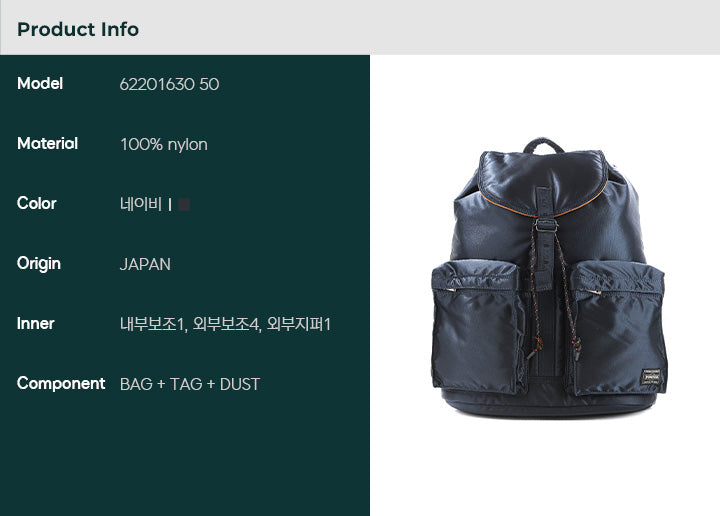Select the Inner label
Viewport: 720px width, 516px height.
(x=36, y=323)
